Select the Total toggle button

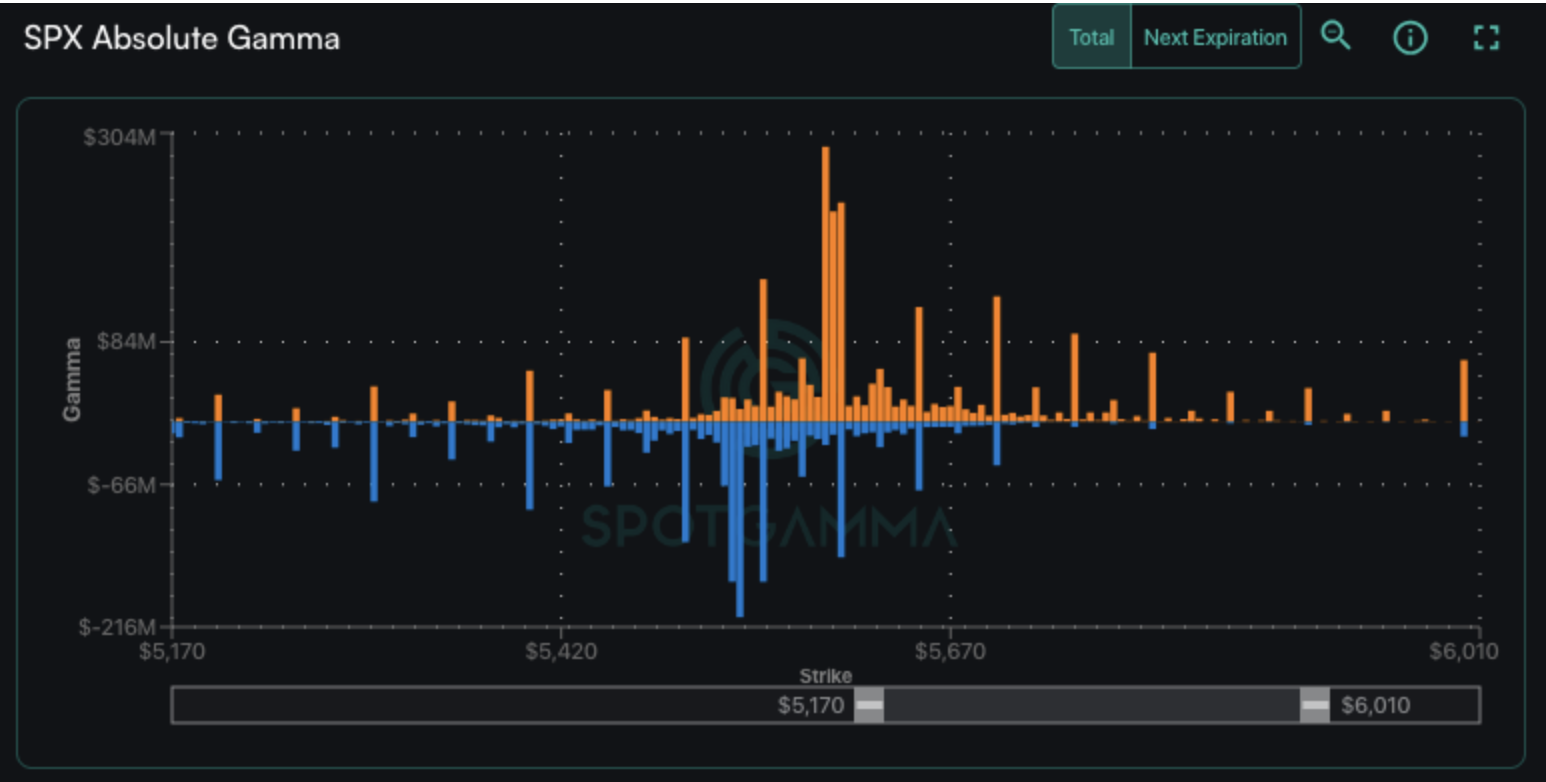point(1092,37)
